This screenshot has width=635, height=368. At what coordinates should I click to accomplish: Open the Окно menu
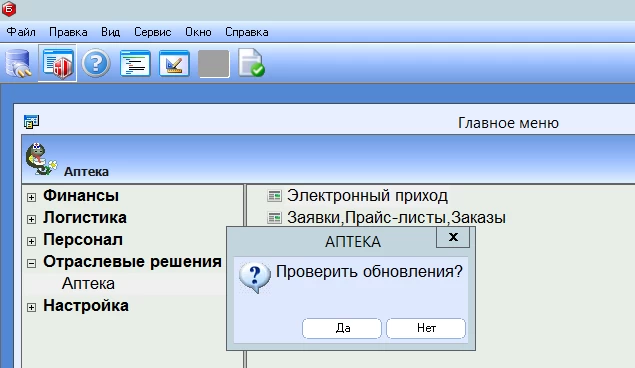point(198,32)
